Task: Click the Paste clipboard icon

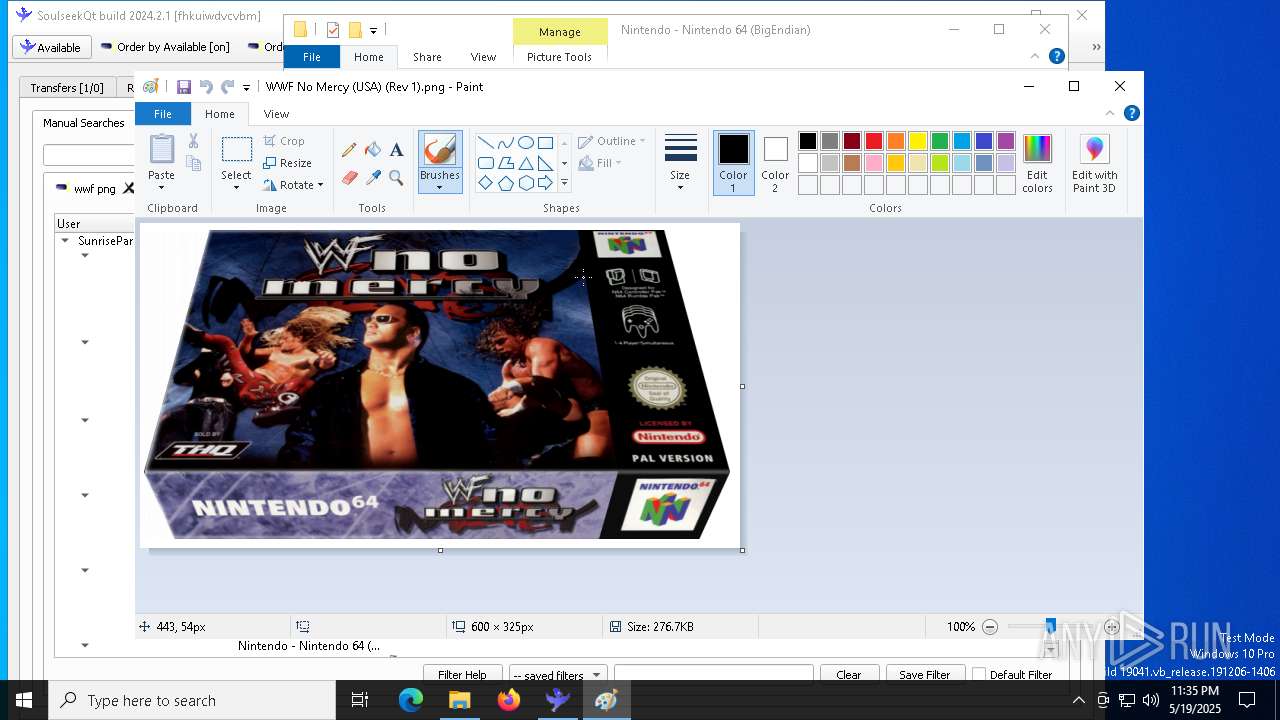Action: click(x=161, y=148)
